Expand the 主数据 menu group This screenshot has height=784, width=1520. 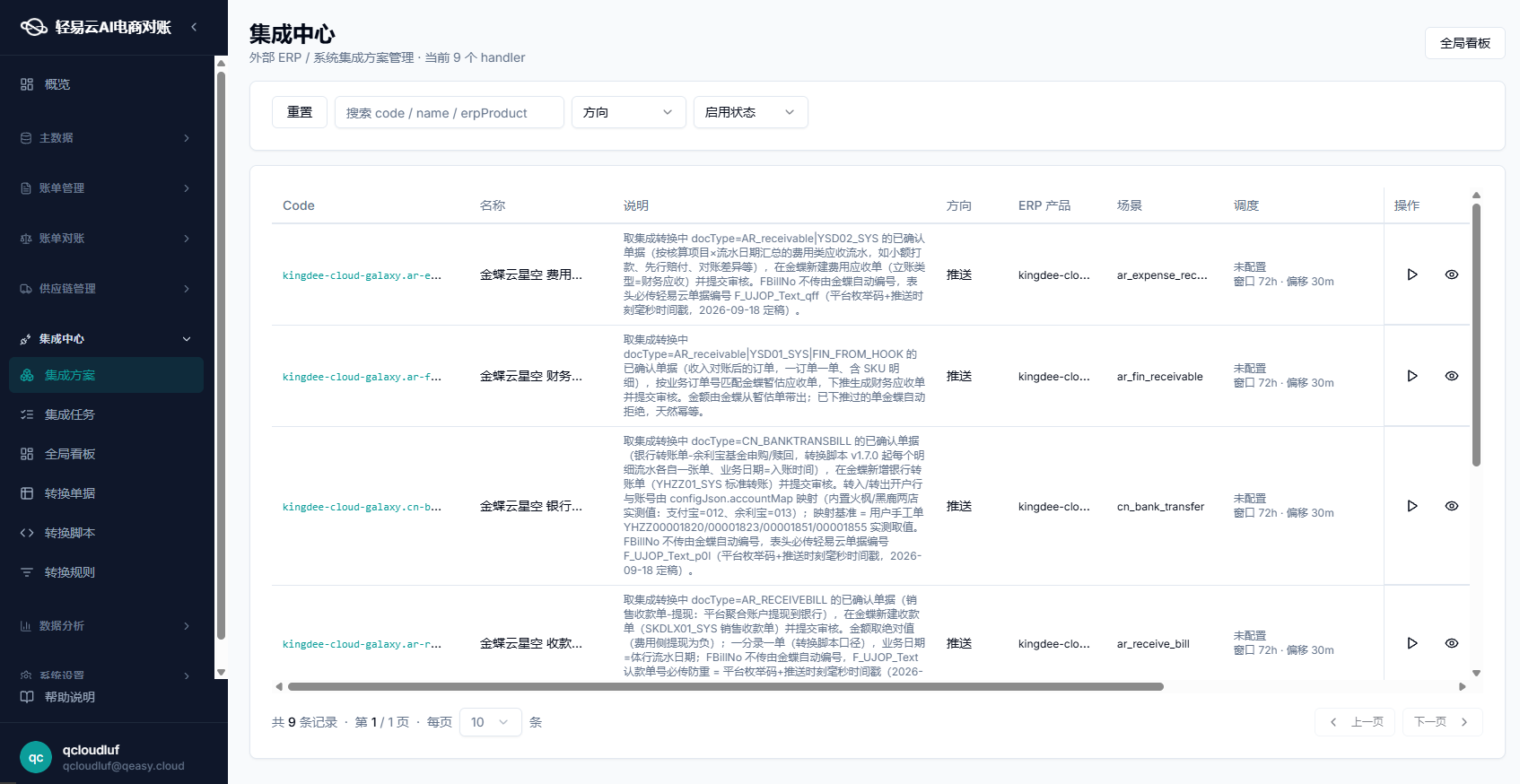tap(106, 138)
